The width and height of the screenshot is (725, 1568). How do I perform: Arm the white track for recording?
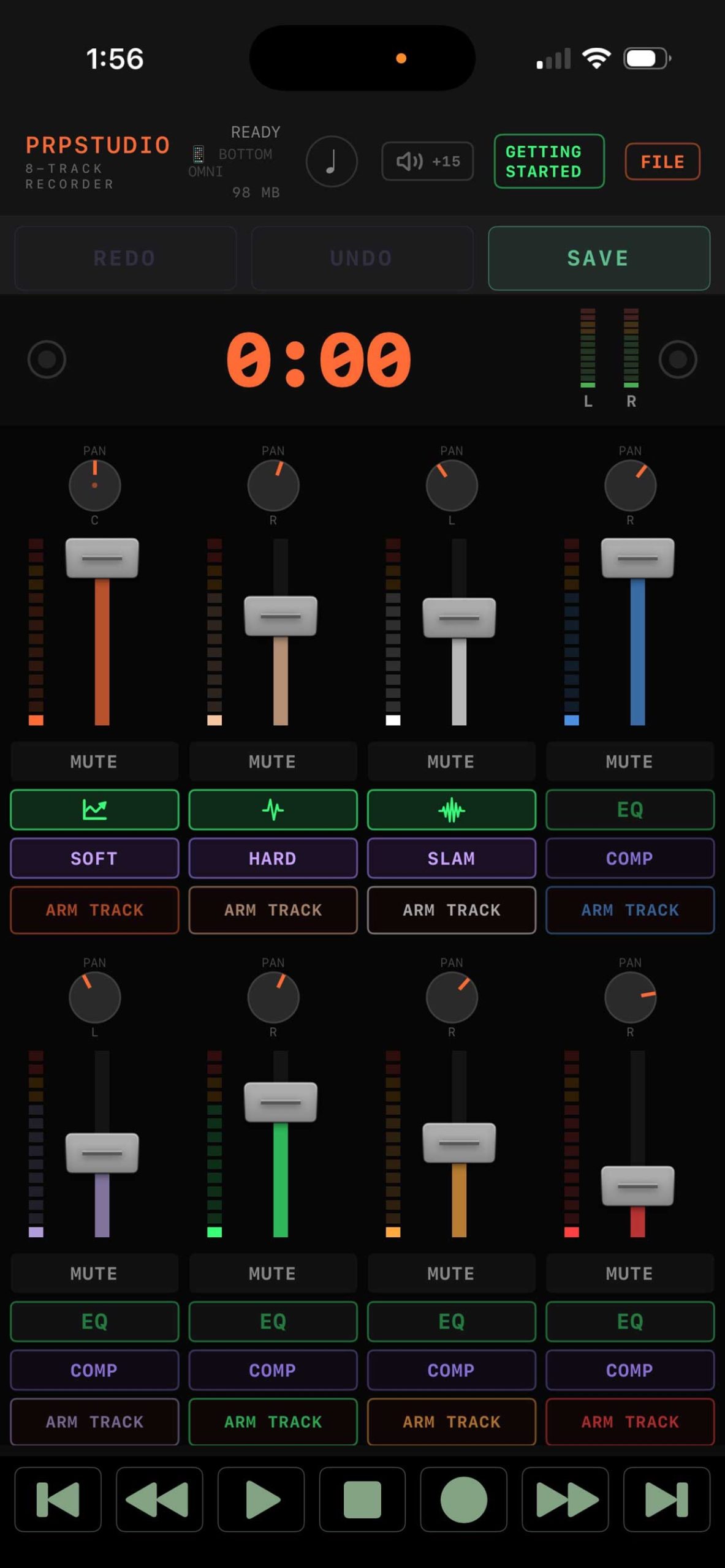(451, 910)
